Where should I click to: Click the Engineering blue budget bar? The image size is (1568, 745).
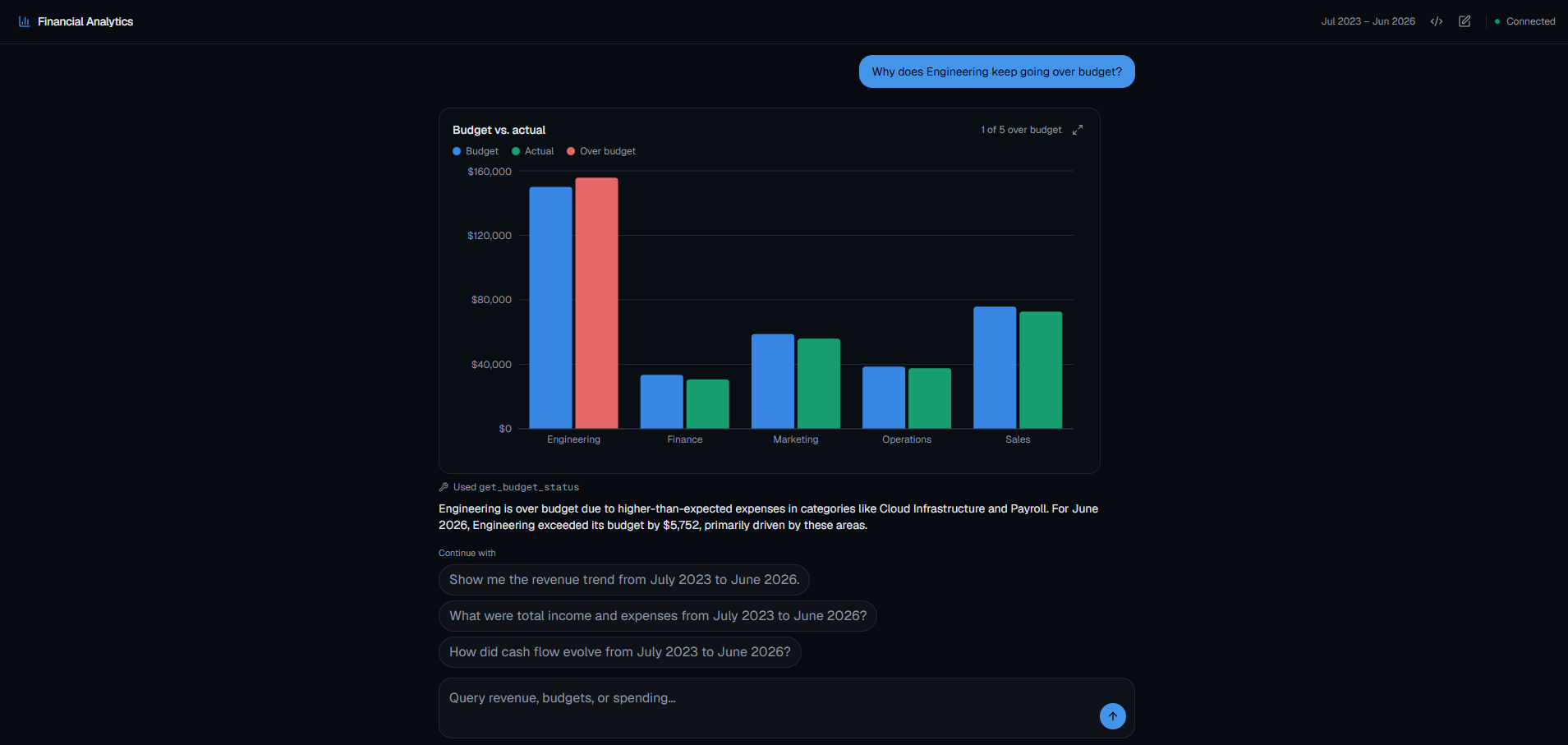point(550,308)
